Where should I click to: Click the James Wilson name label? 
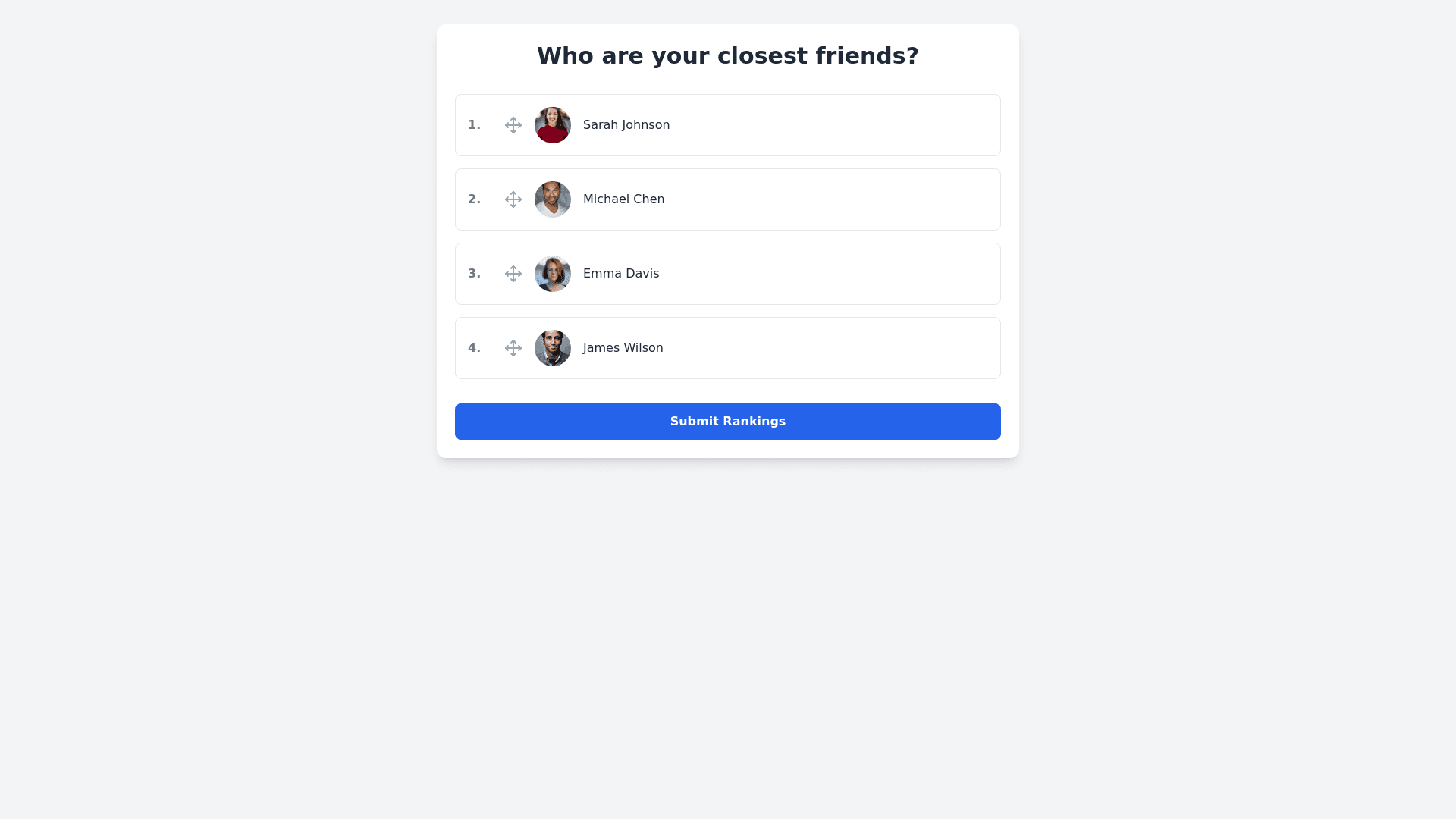[x=623, y=348]
